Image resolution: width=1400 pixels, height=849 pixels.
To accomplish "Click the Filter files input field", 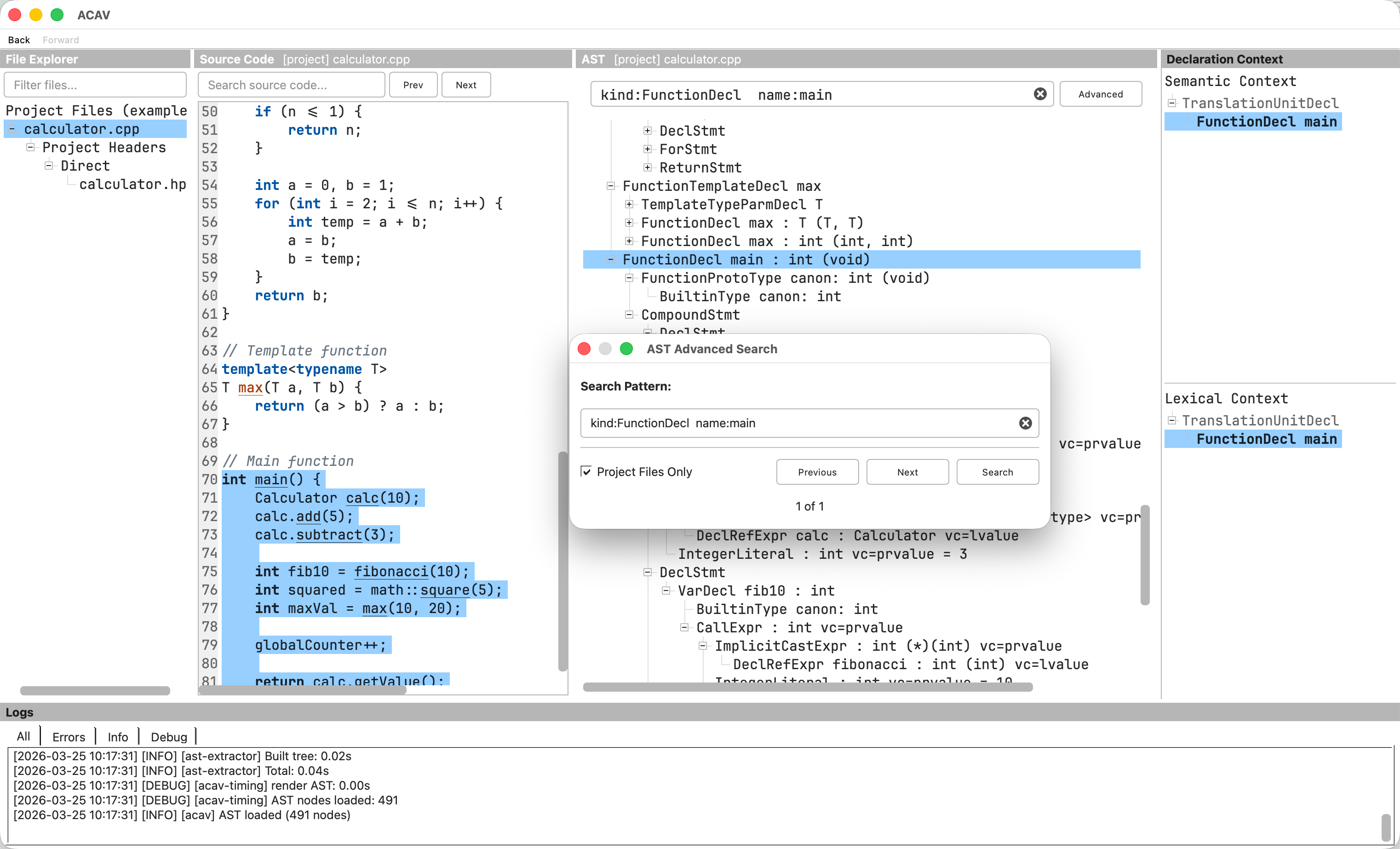I will pyautogui.click(x=95, y=84).
